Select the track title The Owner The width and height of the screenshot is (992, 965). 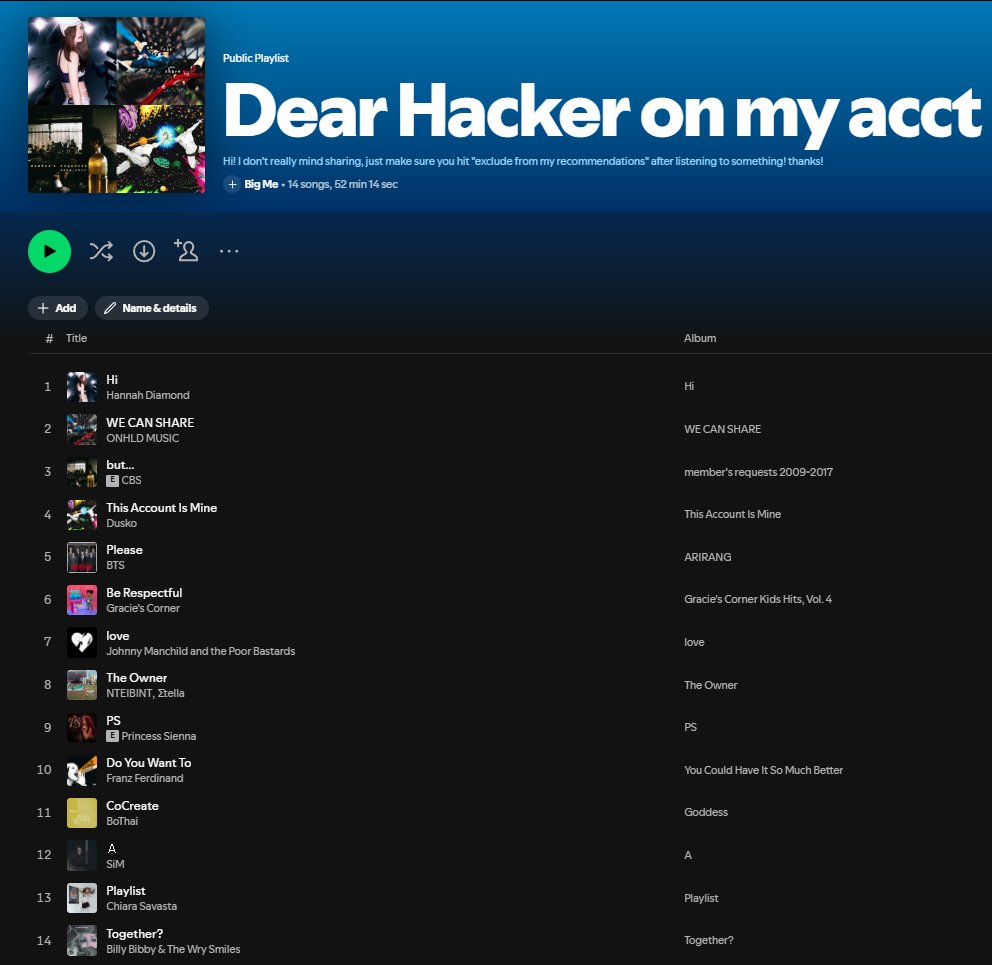(137, 678)
